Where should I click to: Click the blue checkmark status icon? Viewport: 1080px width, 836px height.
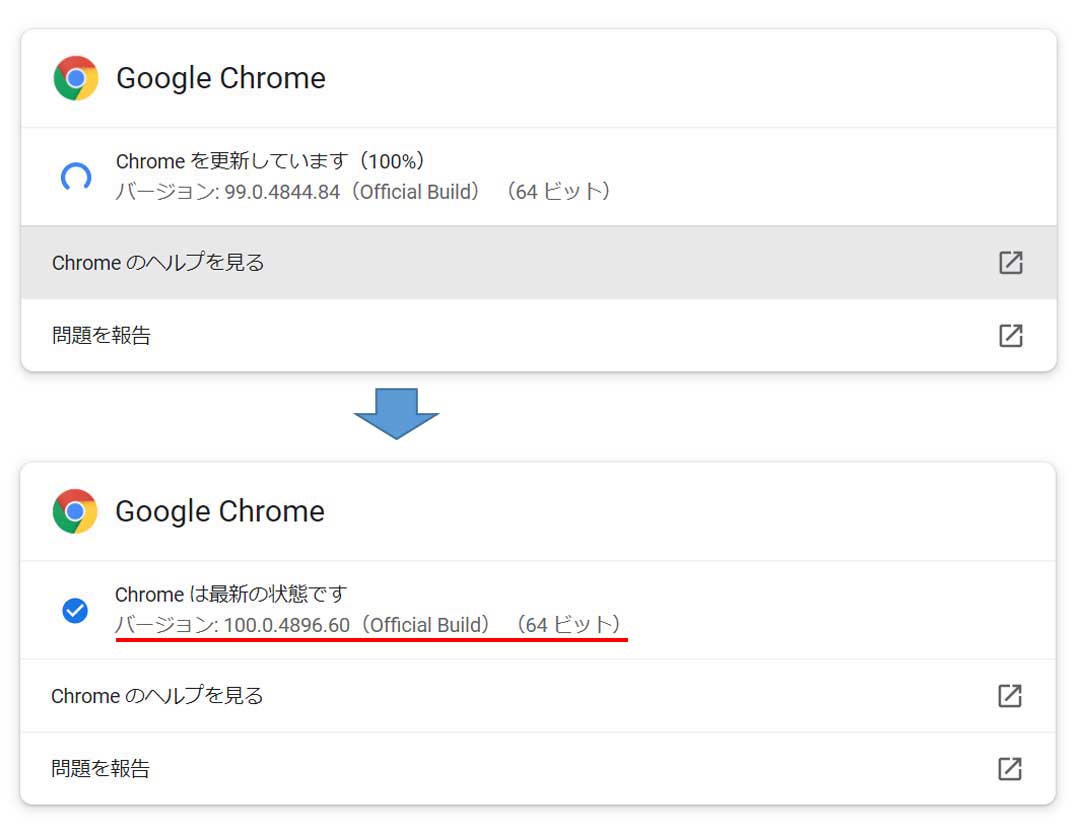pyautogui.click(x=75, y=610)
